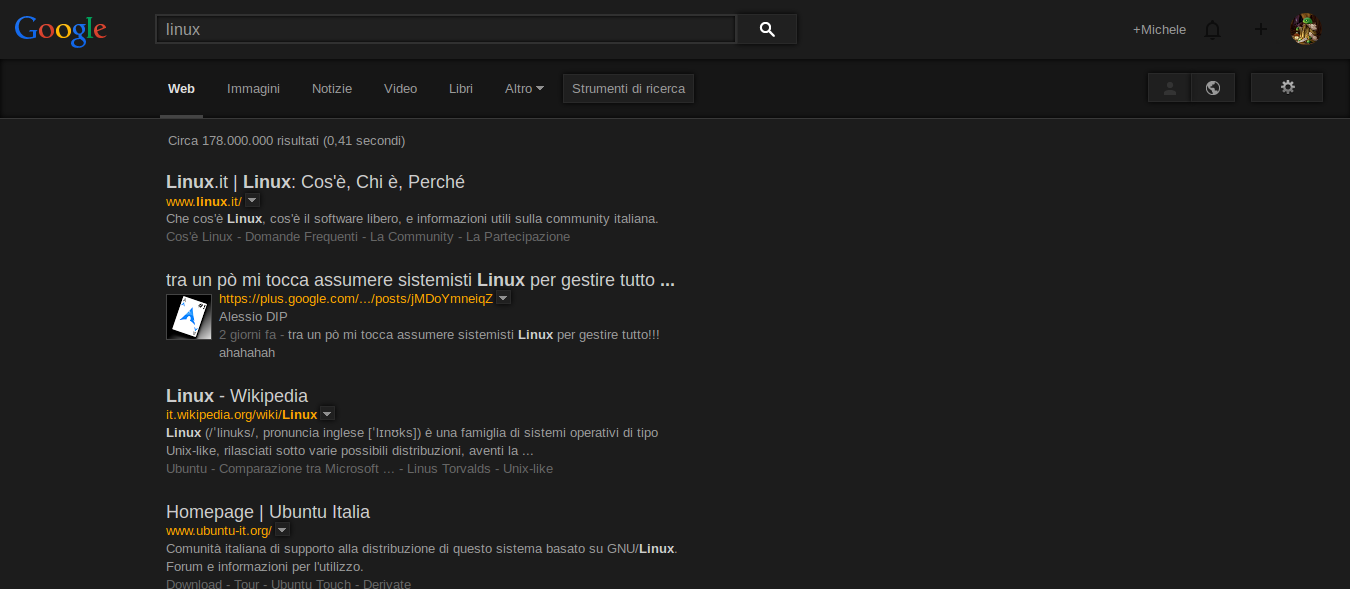Switch to the Immagini tab
1350x589 pixels.
[x=253, y=89]
